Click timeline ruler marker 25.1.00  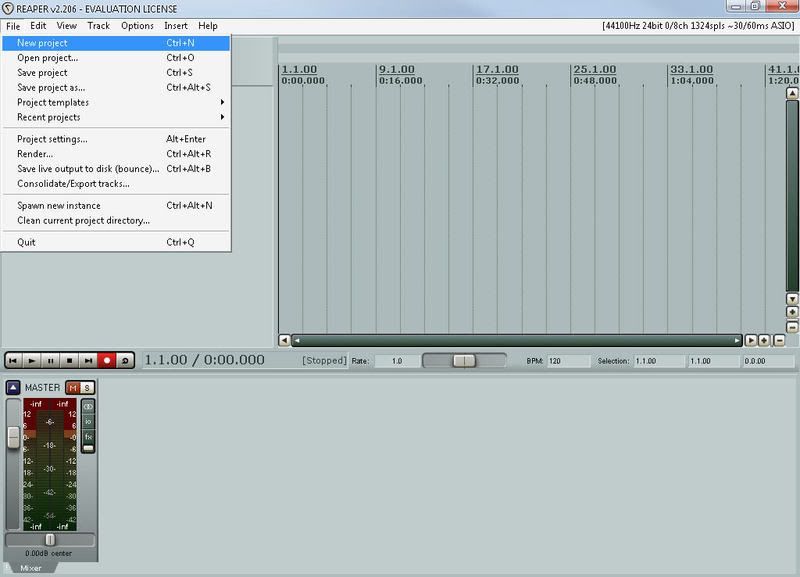pos(594,69)
